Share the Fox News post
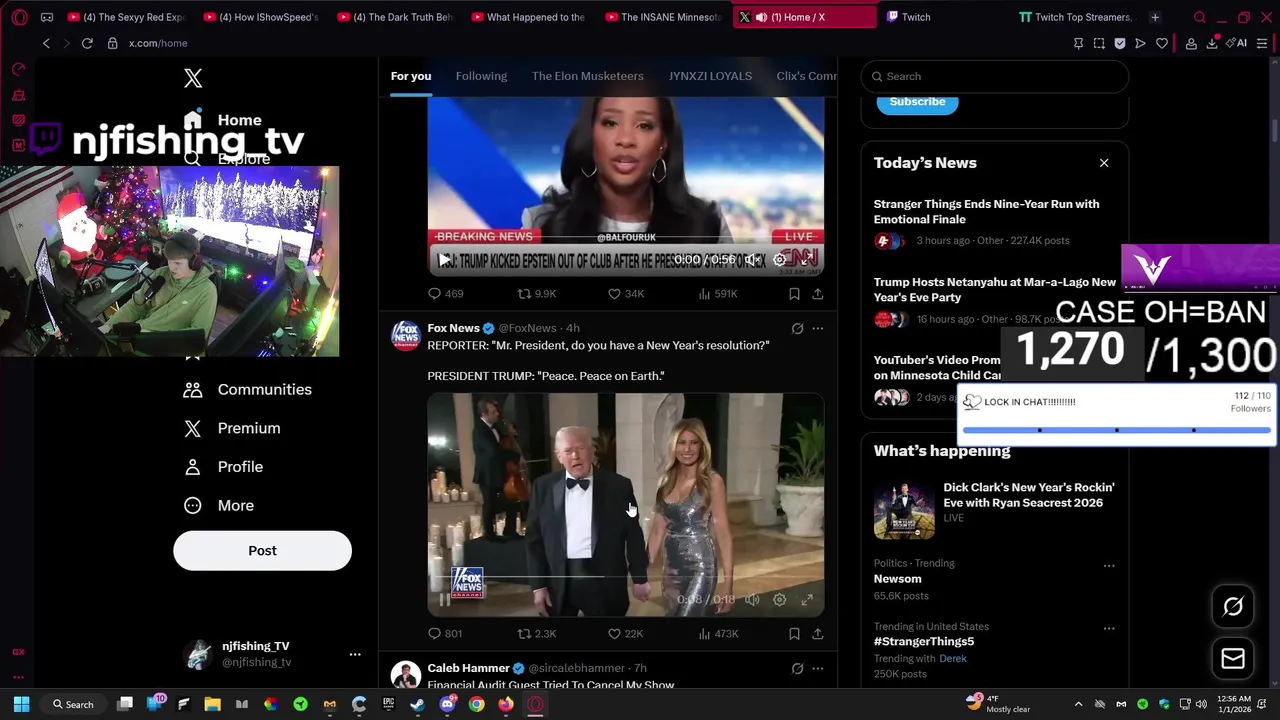1280x720 pixels. (817, 634)
